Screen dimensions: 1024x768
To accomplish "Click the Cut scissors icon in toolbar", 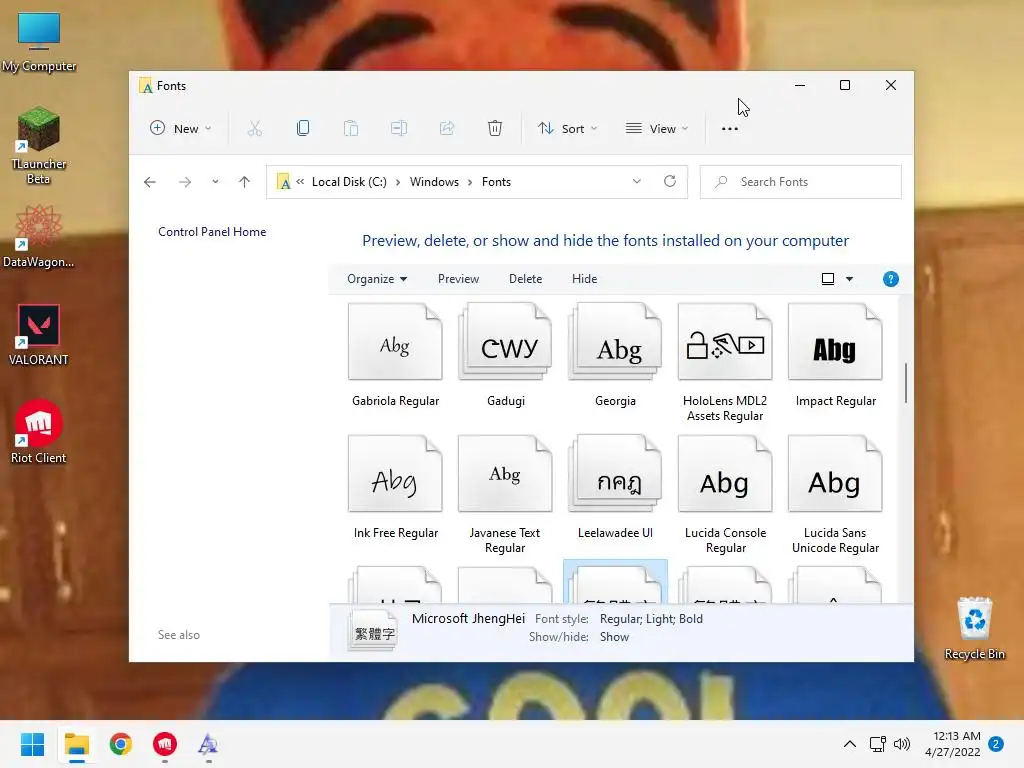I will [x=255, y=129].
